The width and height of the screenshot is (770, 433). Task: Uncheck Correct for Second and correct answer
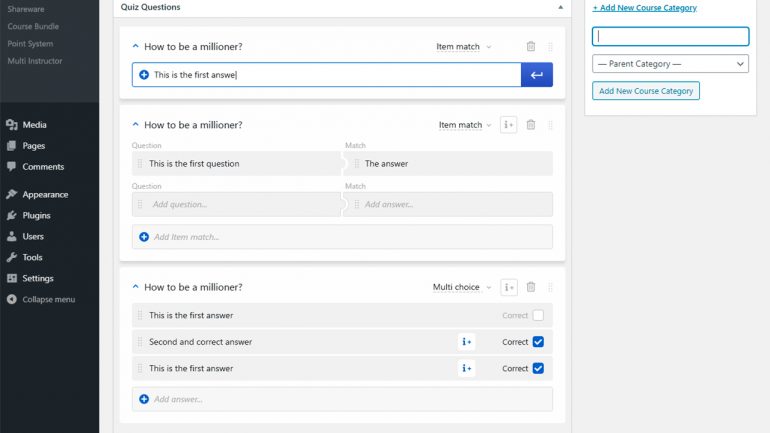click(x=538, y=342)
